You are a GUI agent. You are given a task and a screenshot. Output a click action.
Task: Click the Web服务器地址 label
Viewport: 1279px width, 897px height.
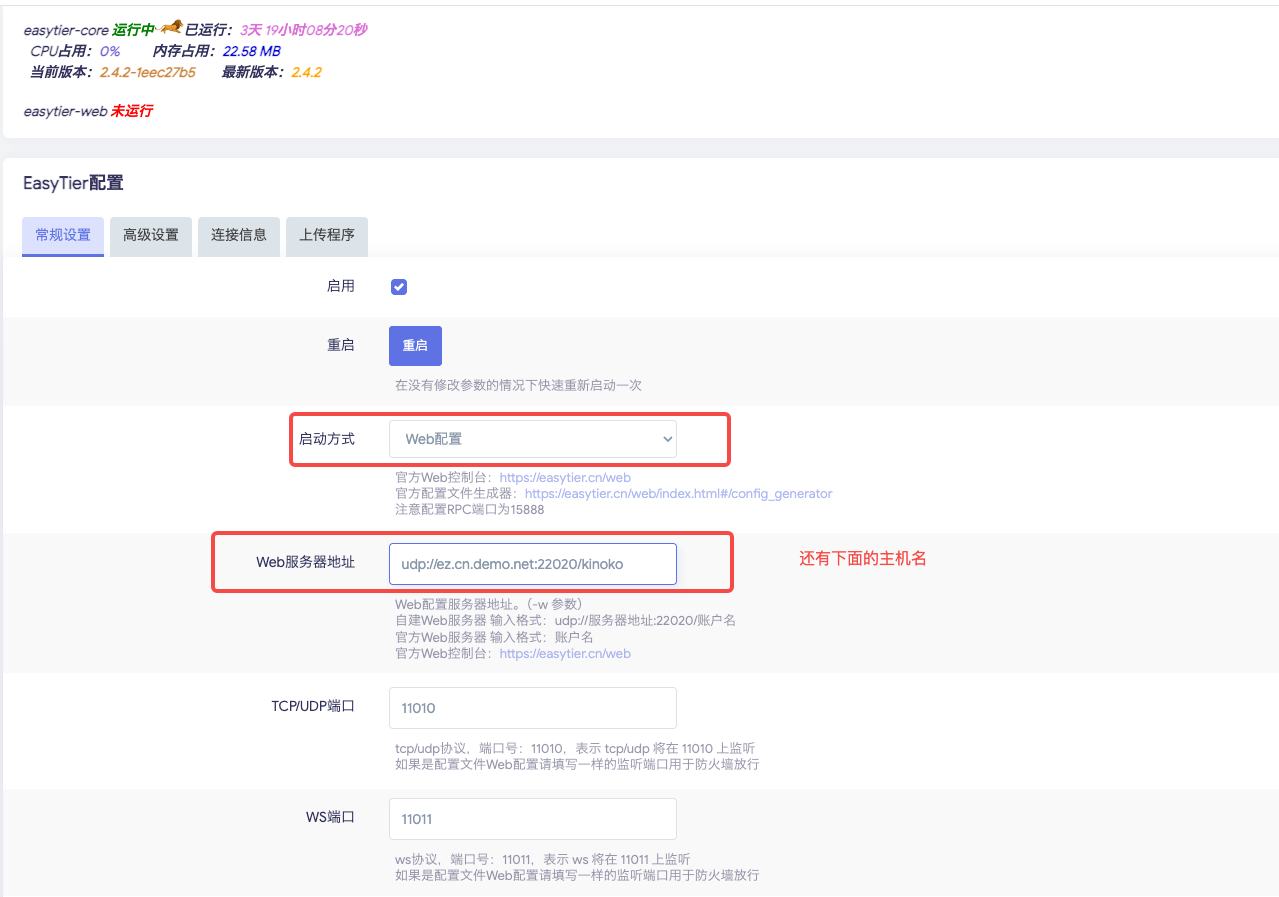click(x=305, y=562)
